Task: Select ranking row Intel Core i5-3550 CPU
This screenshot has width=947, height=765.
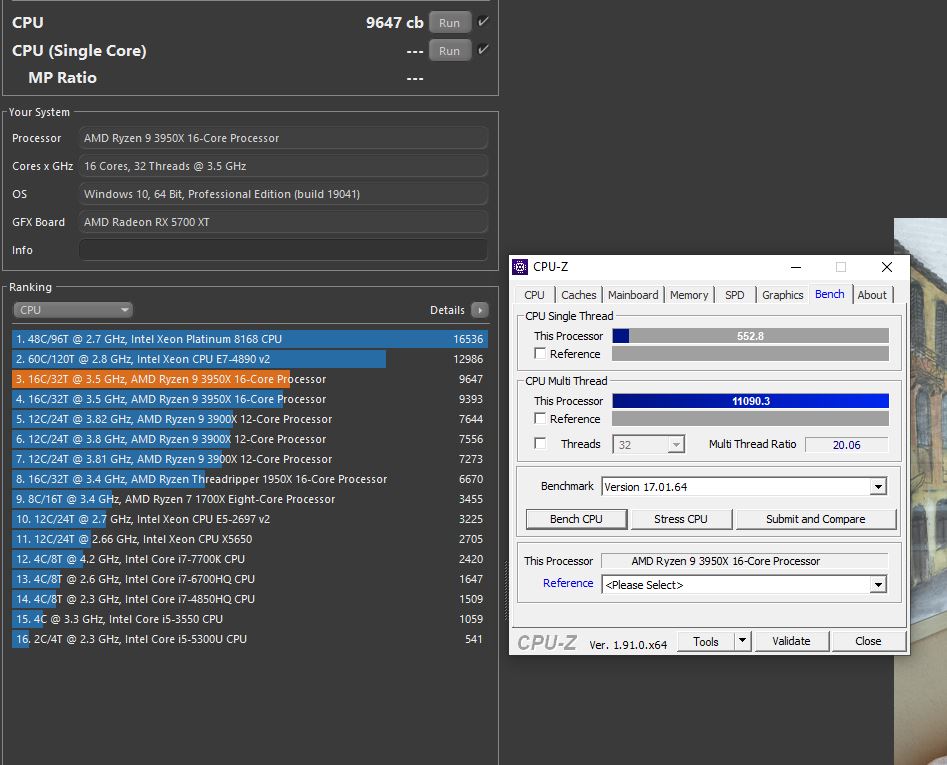Action: tap(249, 618)
